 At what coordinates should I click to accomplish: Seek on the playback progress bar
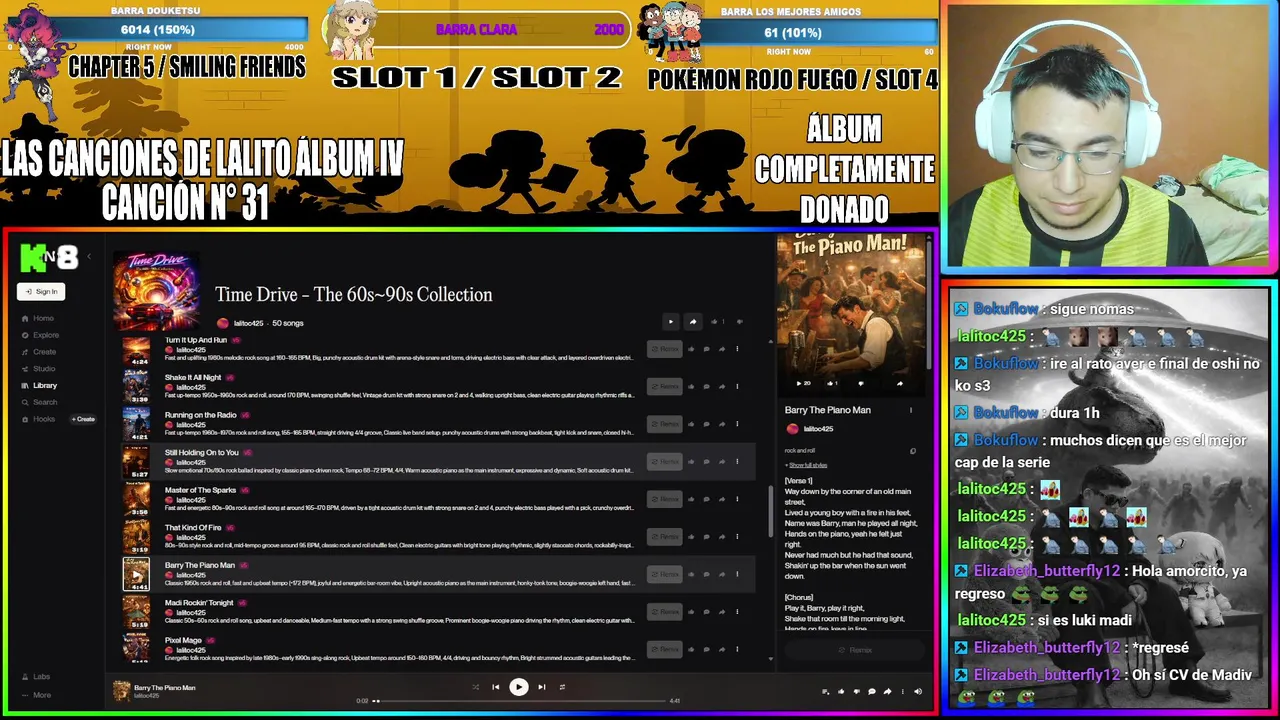pos(520,701)
